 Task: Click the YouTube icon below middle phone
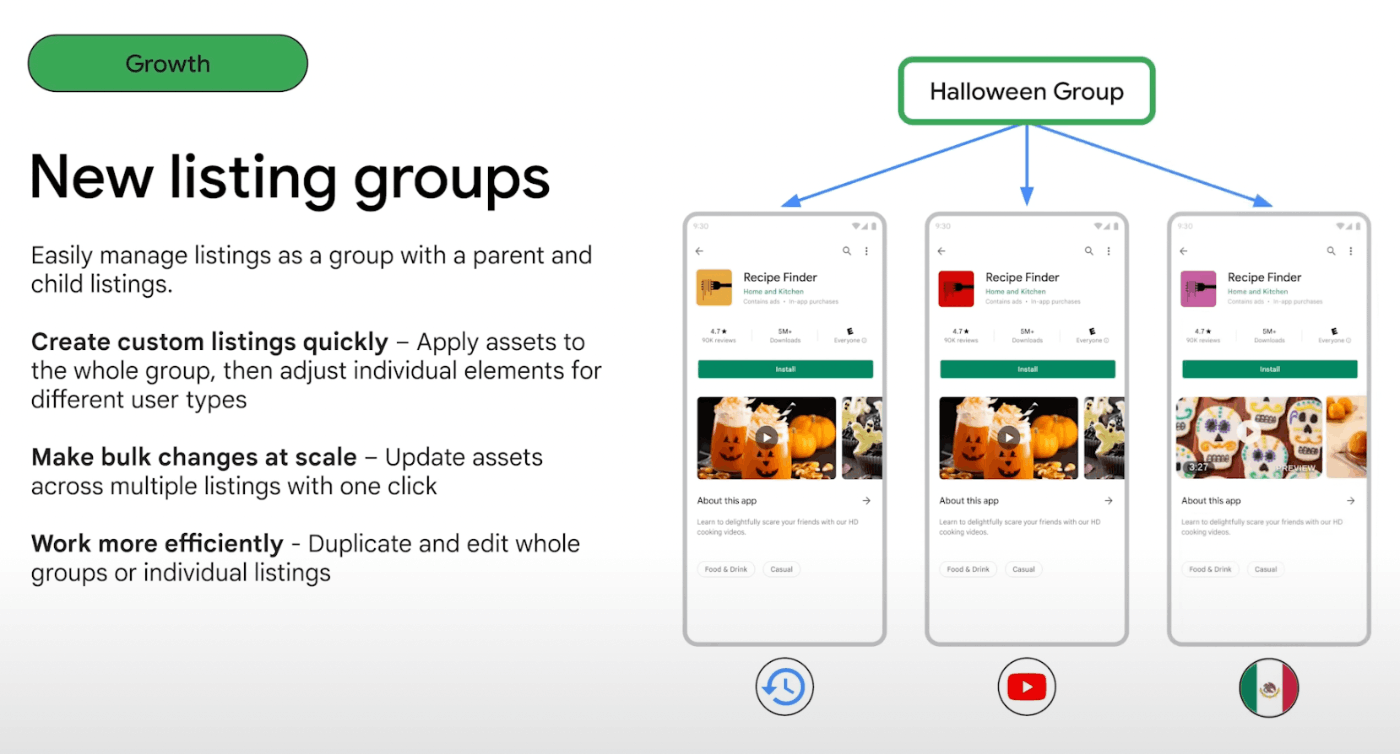(x=1027, y=687)
